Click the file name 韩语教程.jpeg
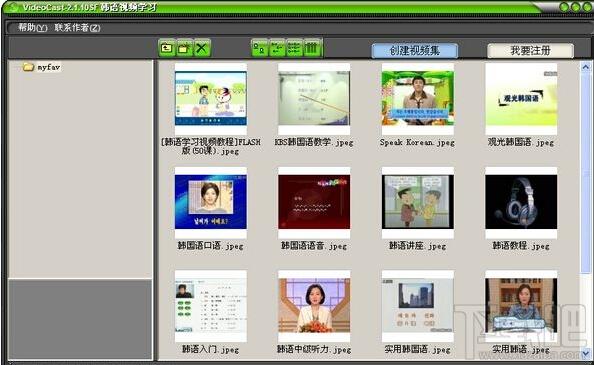This screenshot has width=594, height=365. pos(521,246)
